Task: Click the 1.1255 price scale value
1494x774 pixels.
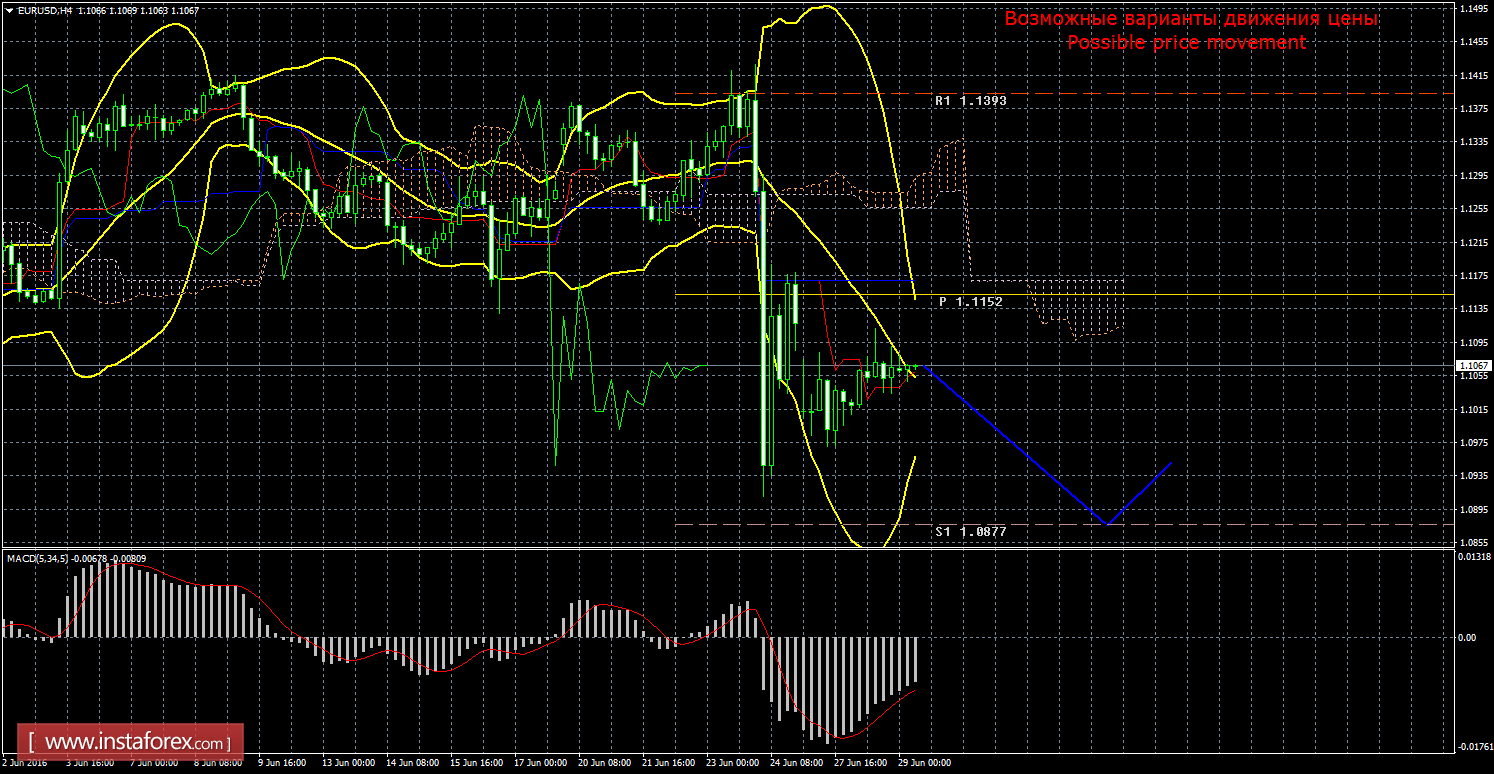Action: [1474, 209]
